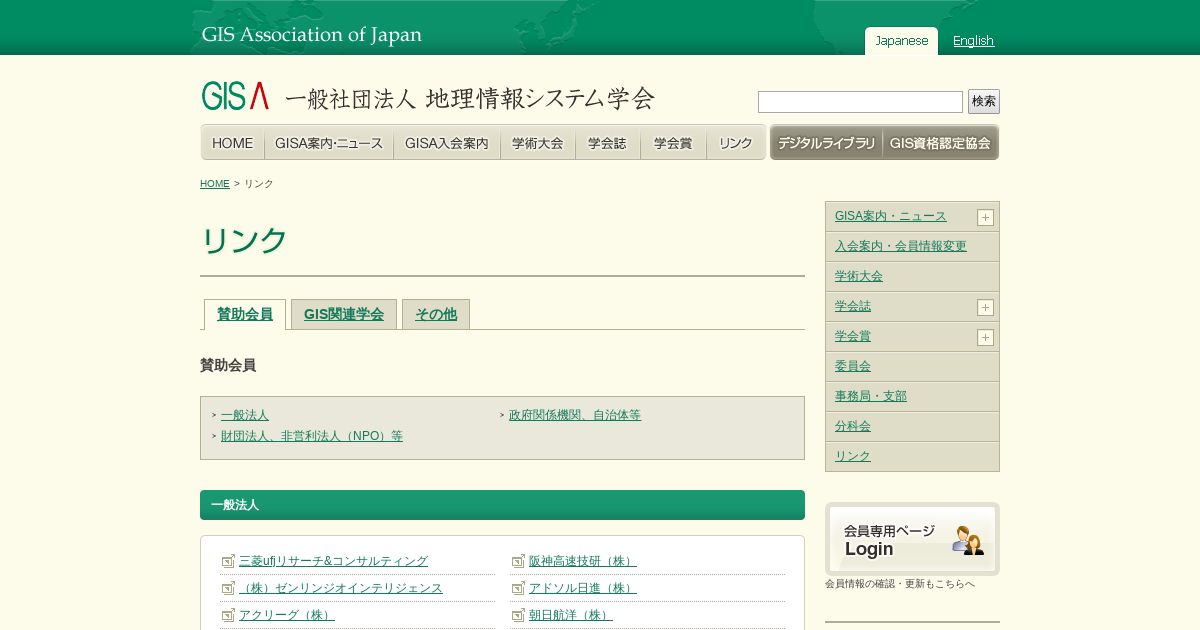The image size is (1200, 630).
Task: Click external link icon beside 阪神高速技研（株）
Action: (518, 561)
